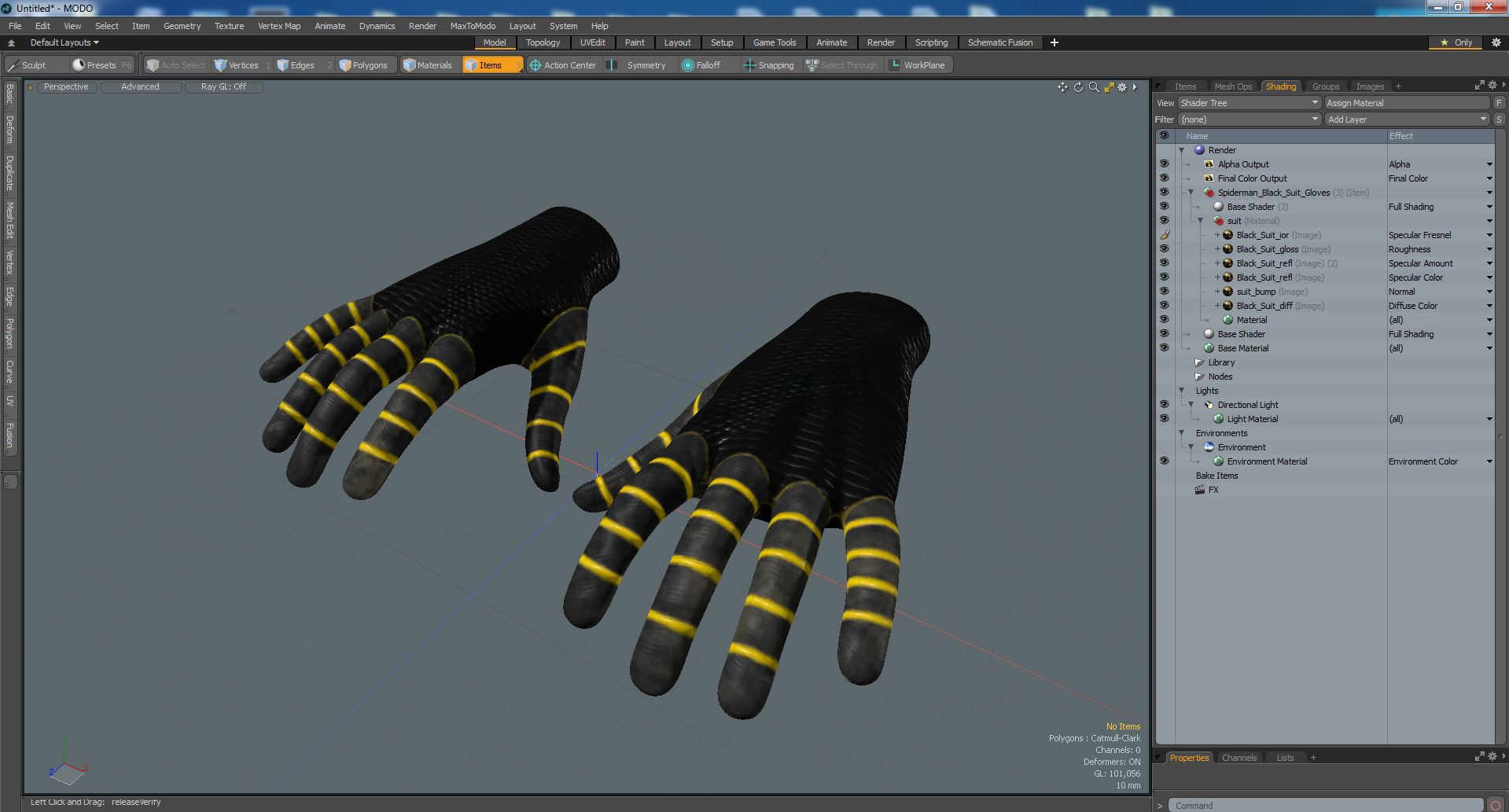Switch to Materials selection mode
The height and width of the screenshot is (812, 1509).
pyautogui.click(x=428, y=65)
